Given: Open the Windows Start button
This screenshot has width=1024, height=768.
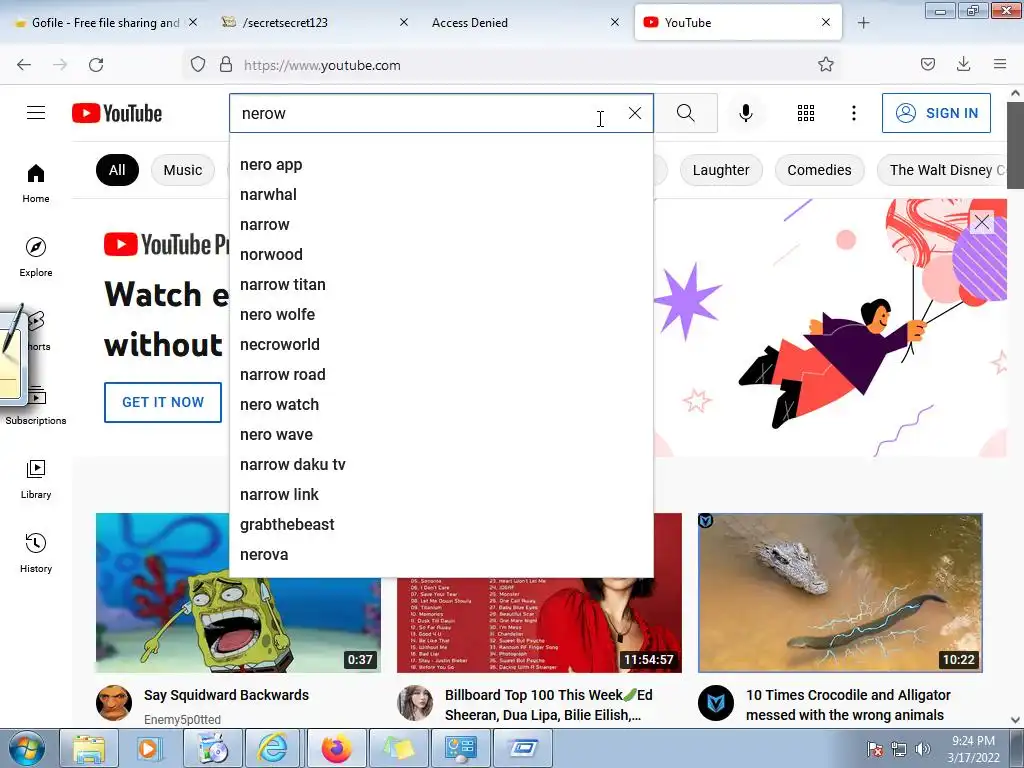Looking at the screenshot, I should [27, 748].
